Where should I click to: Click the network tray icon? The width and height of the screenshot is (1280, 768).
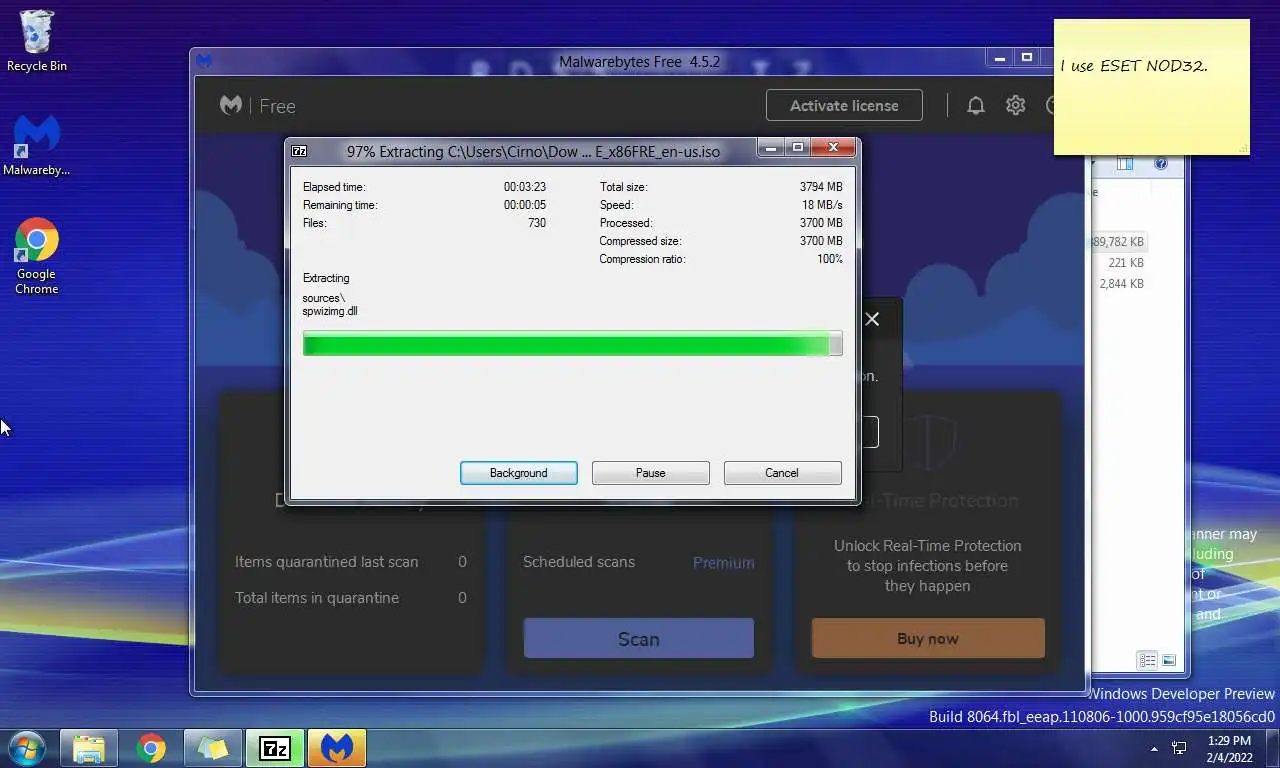[x=1179, y=748]
